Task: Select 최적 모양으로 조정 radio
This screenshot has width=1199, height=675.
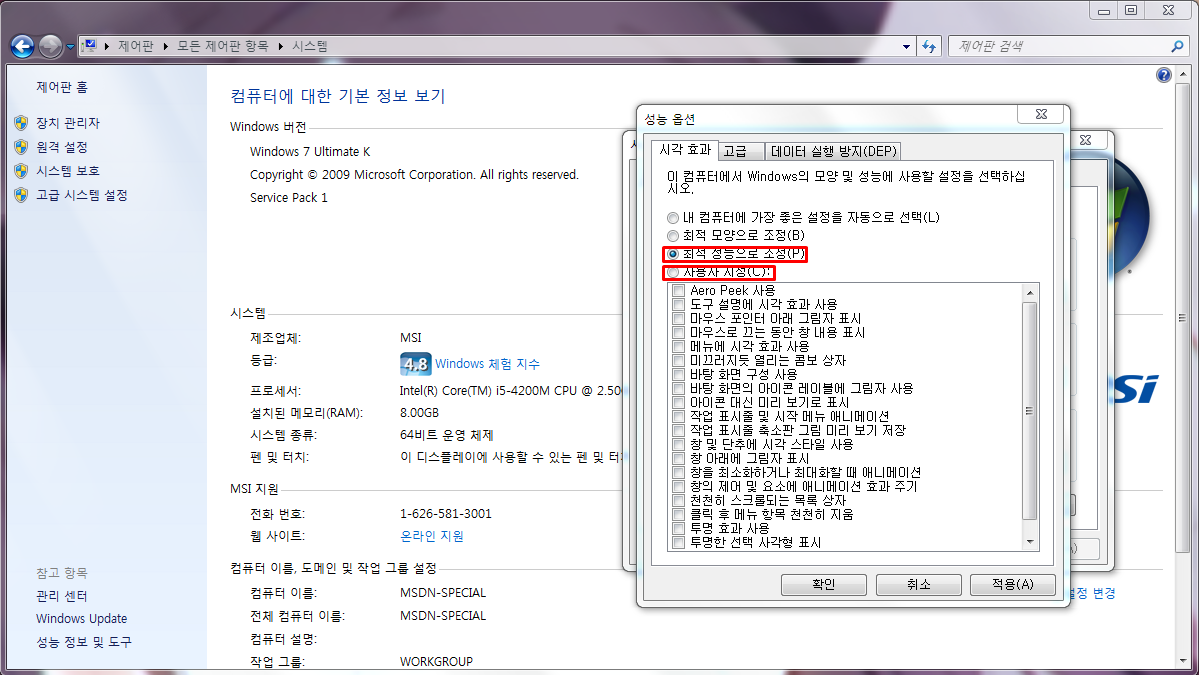Action: coord(673,235)
